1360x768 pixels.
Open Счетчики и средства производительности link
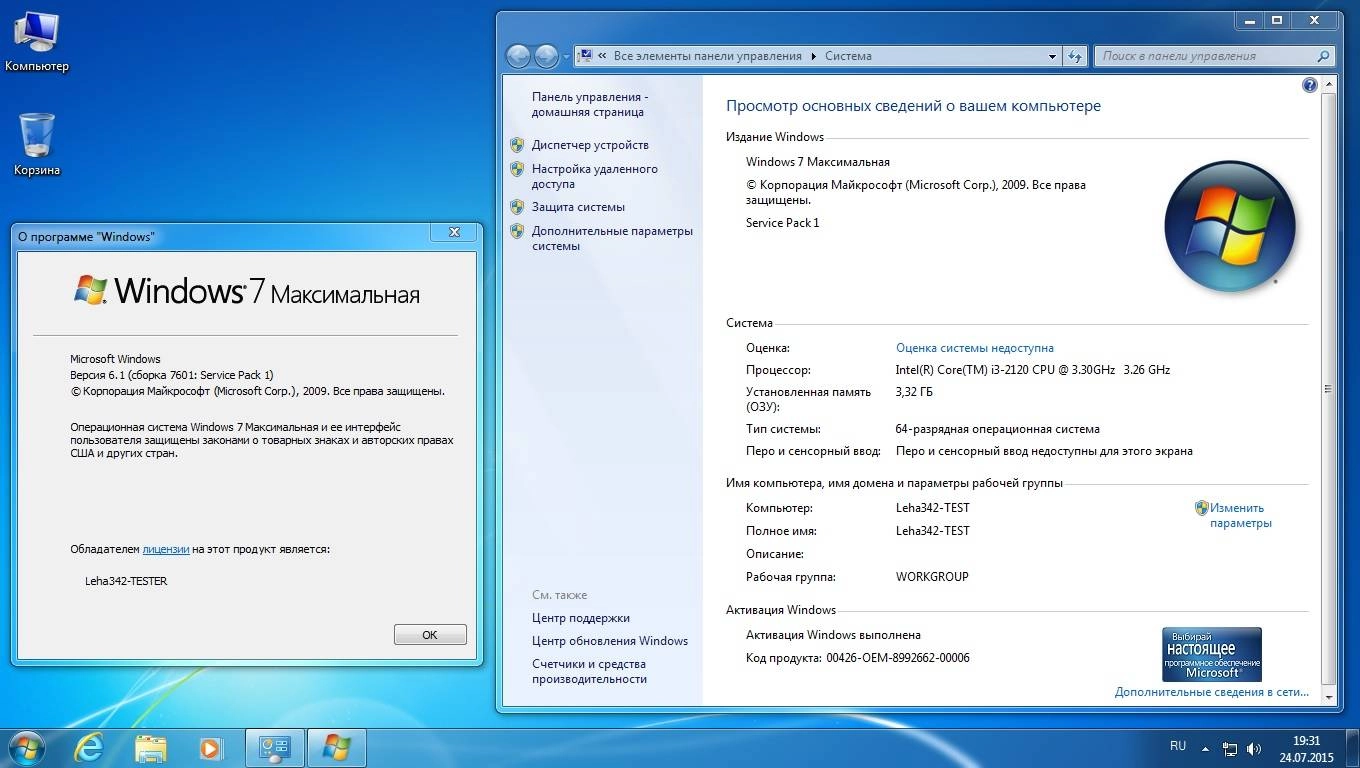[589, 672]
